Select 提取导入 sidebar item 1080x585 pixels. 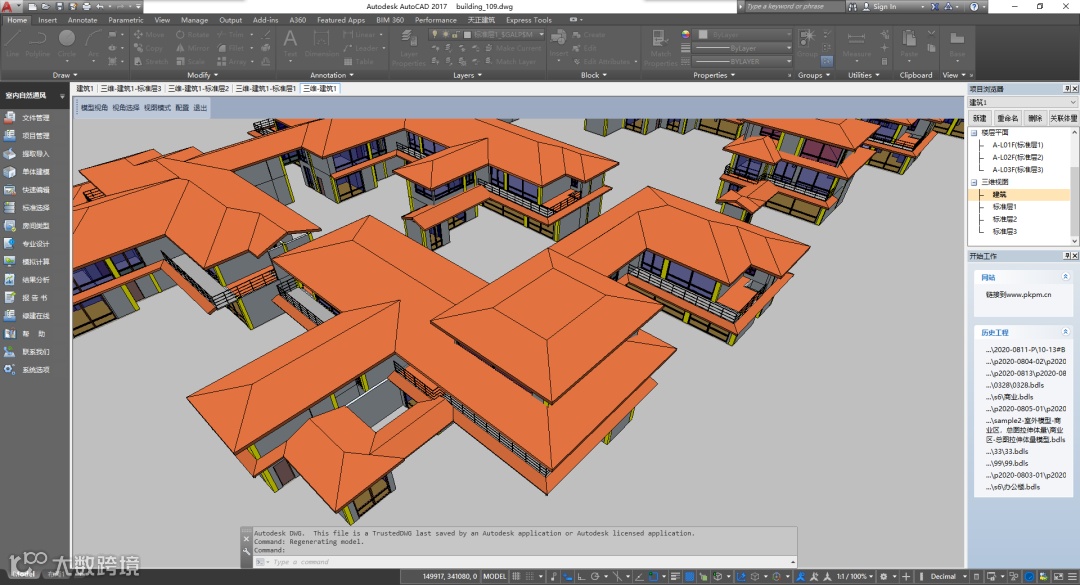(x=28, y=154)
